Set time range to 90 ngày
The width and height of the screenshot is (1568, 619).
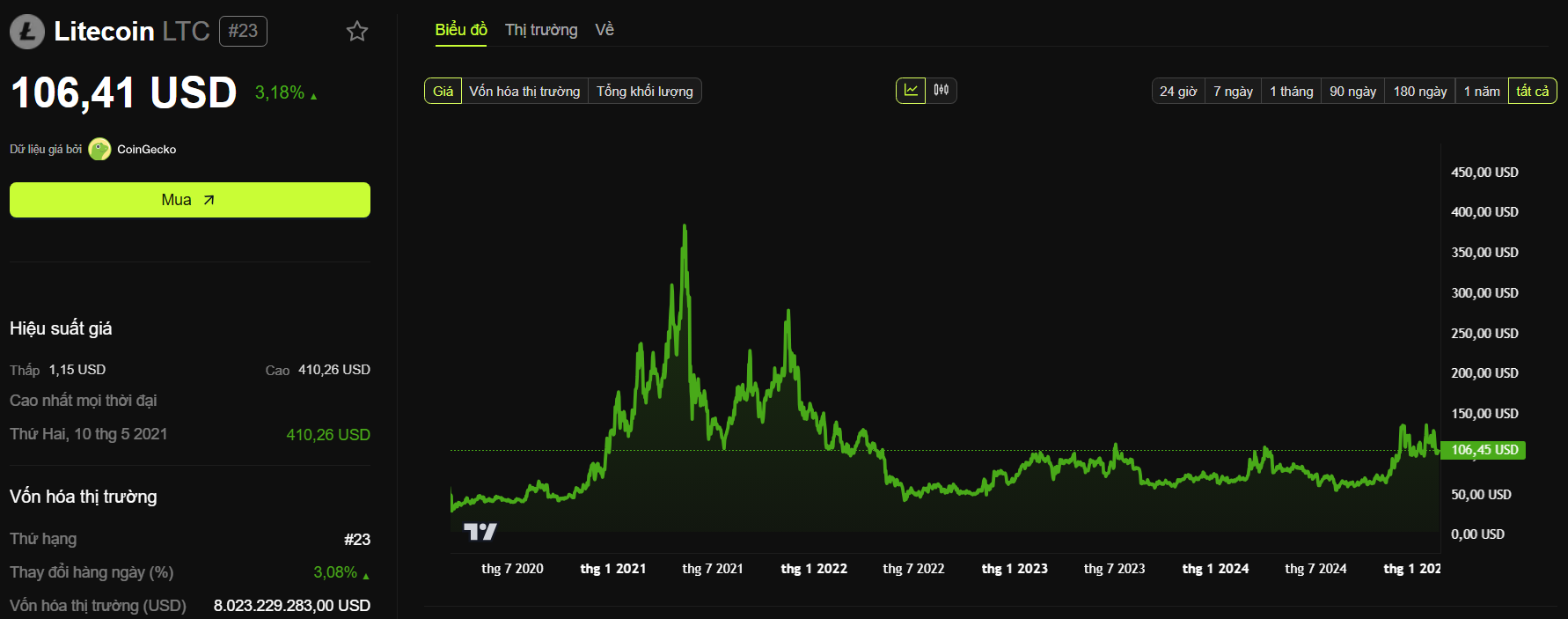[x=1352, y=91]
